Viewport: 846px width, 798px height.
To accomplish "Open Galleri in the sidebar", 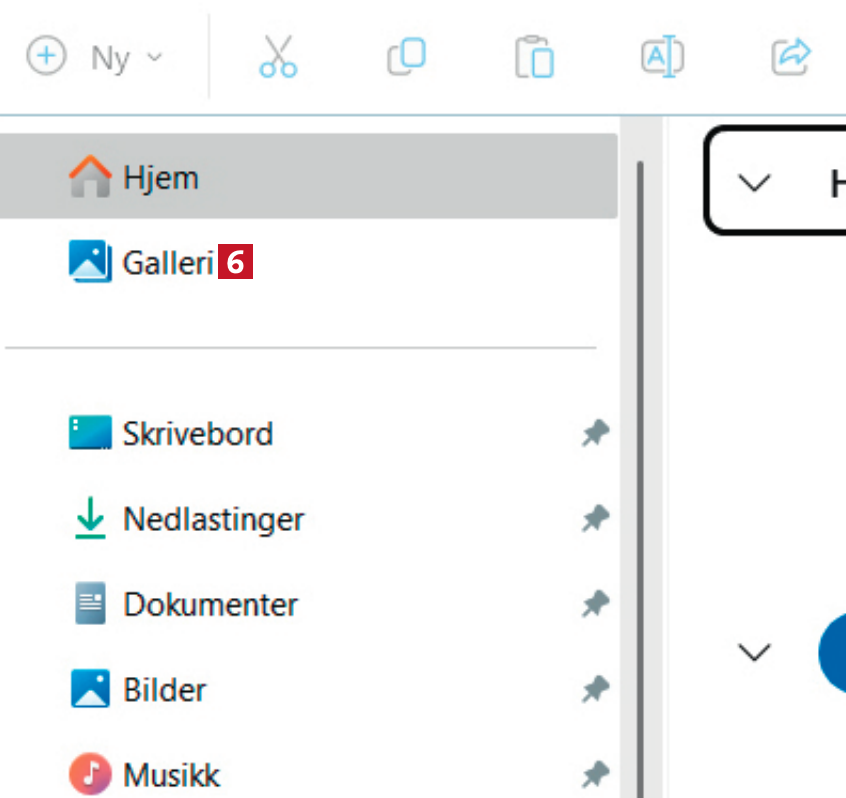I will [x=166, y=263].
